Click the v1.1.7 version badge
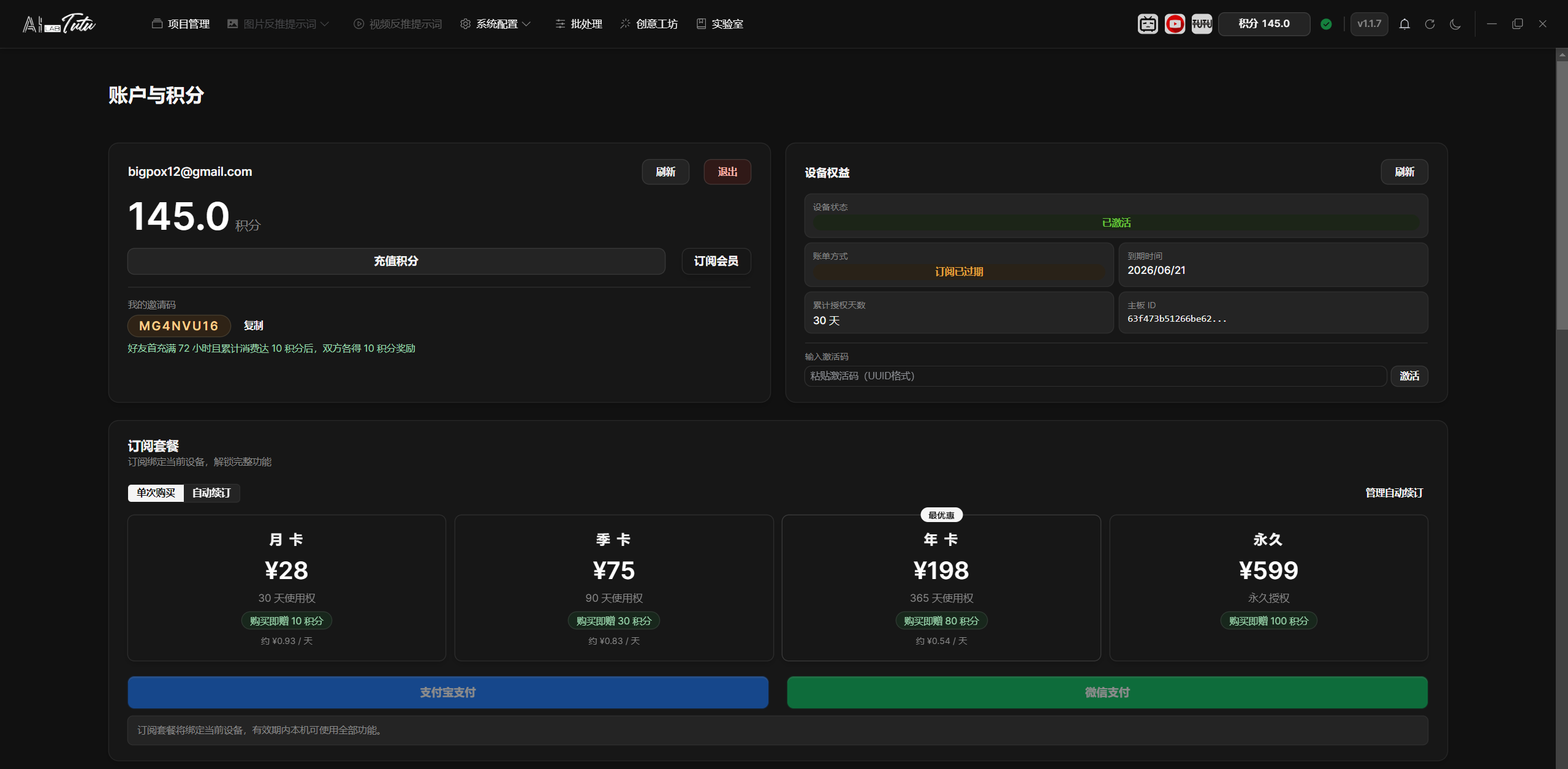1568x769 pixels. tap(1369, 24)
